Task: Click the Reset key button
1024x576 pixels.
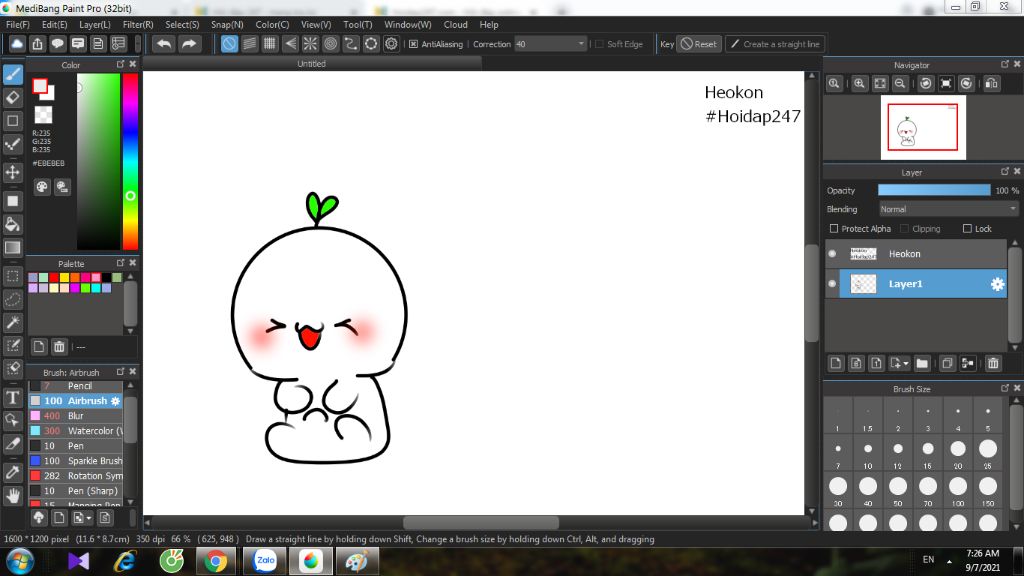Action: [x=699, y=44]
